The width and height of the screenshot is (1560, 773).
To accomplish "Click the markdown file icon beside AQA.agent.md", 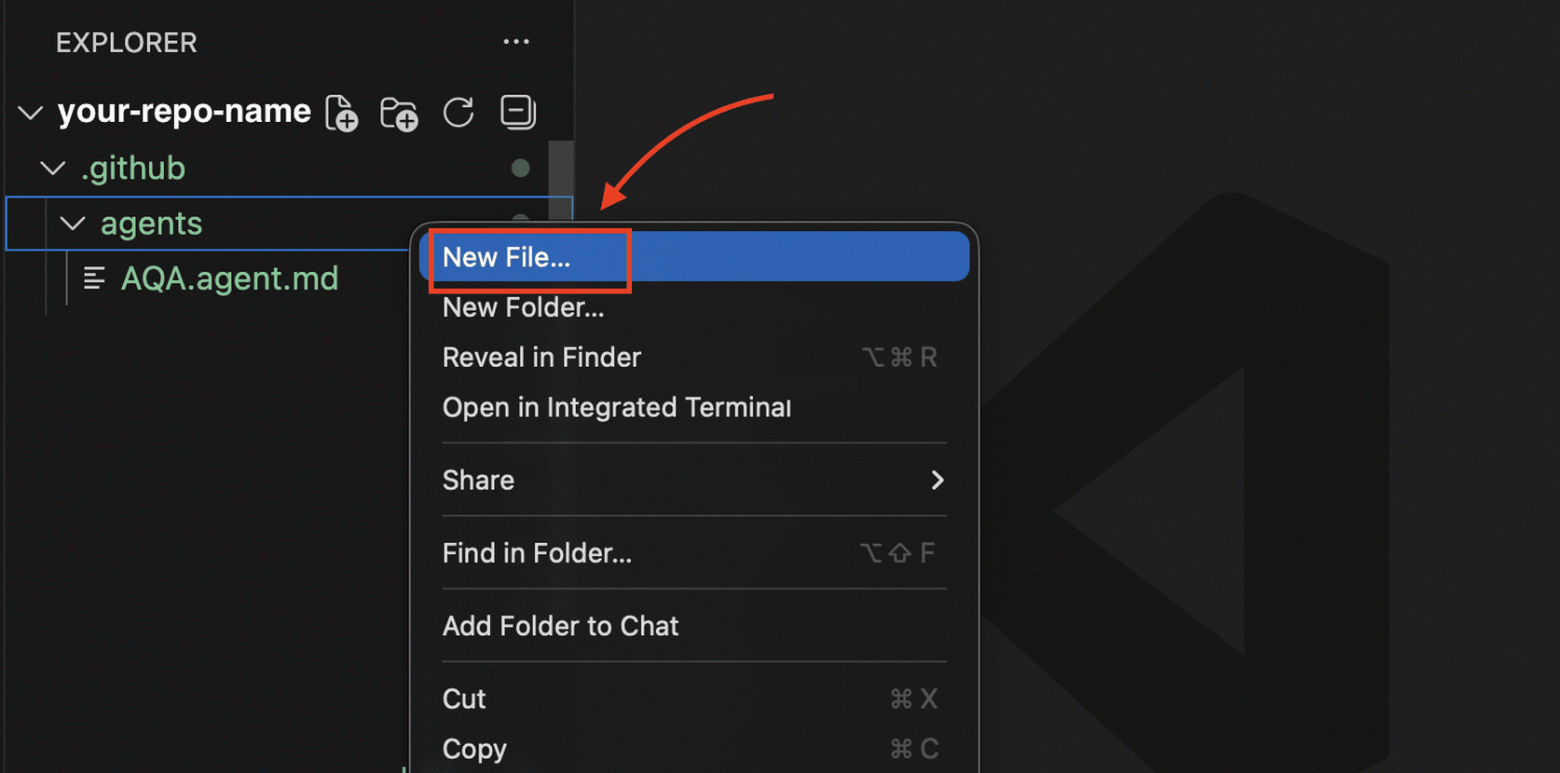I will click(93, 278).
